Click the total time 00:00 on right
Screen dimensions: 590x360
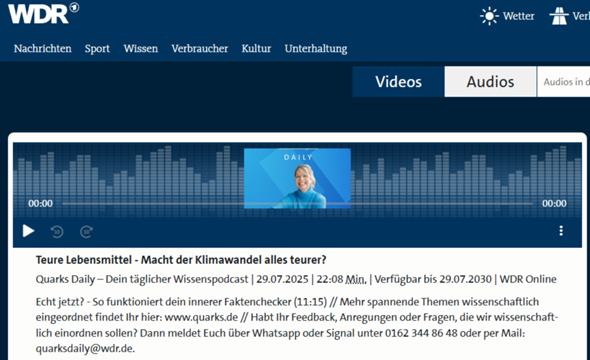tap(554, 204)
